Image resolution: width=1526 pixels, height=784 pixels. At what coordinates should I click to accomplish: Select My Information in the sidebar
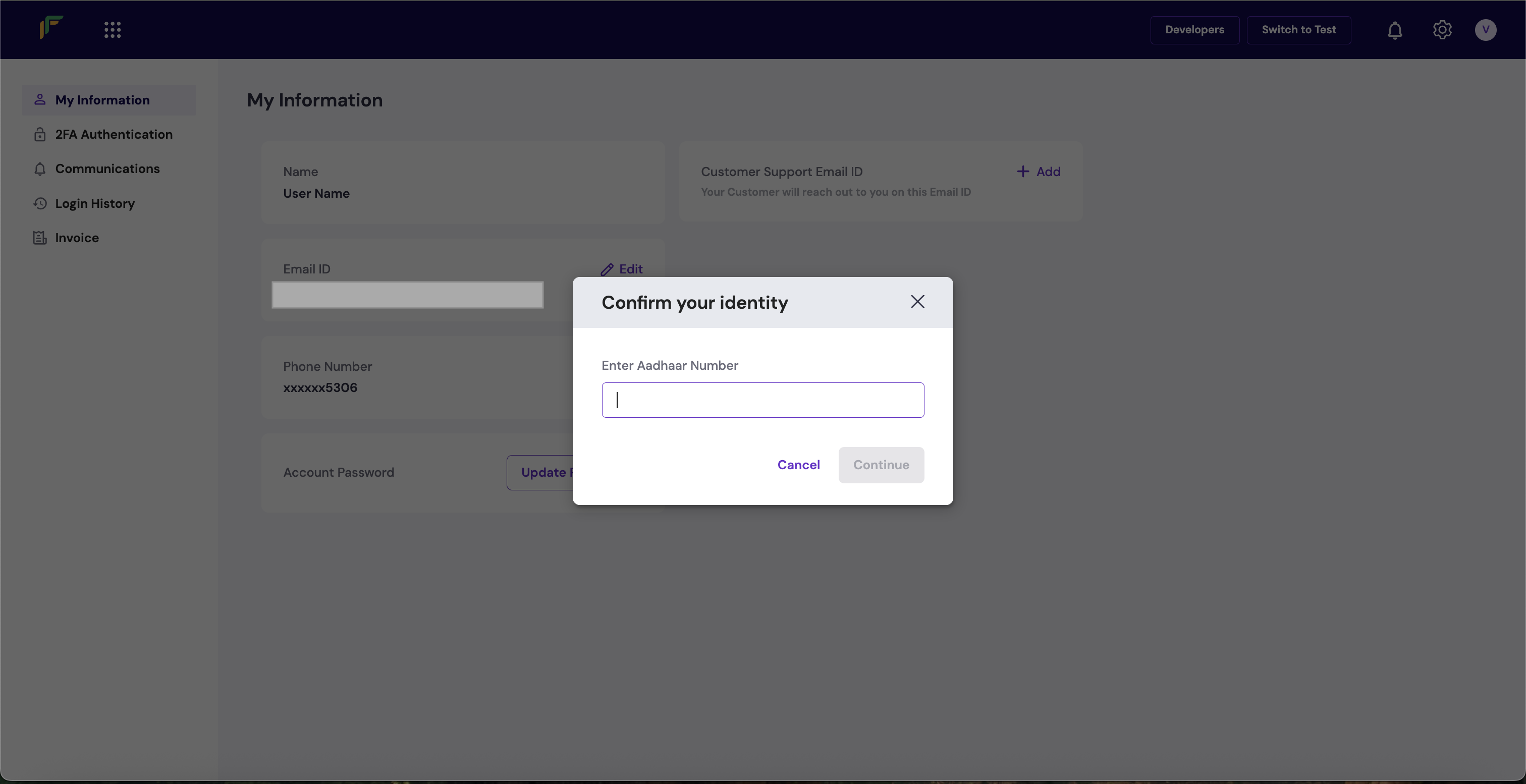(102, 100)
